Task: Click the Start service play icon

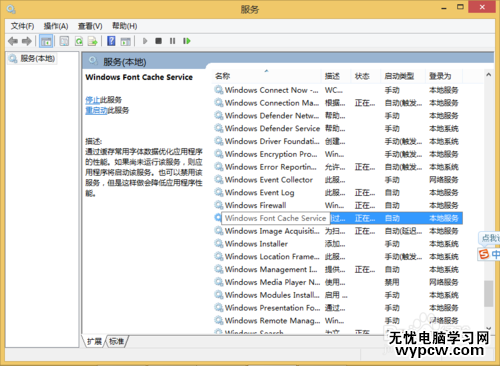Action: click(x=145, y=41)
